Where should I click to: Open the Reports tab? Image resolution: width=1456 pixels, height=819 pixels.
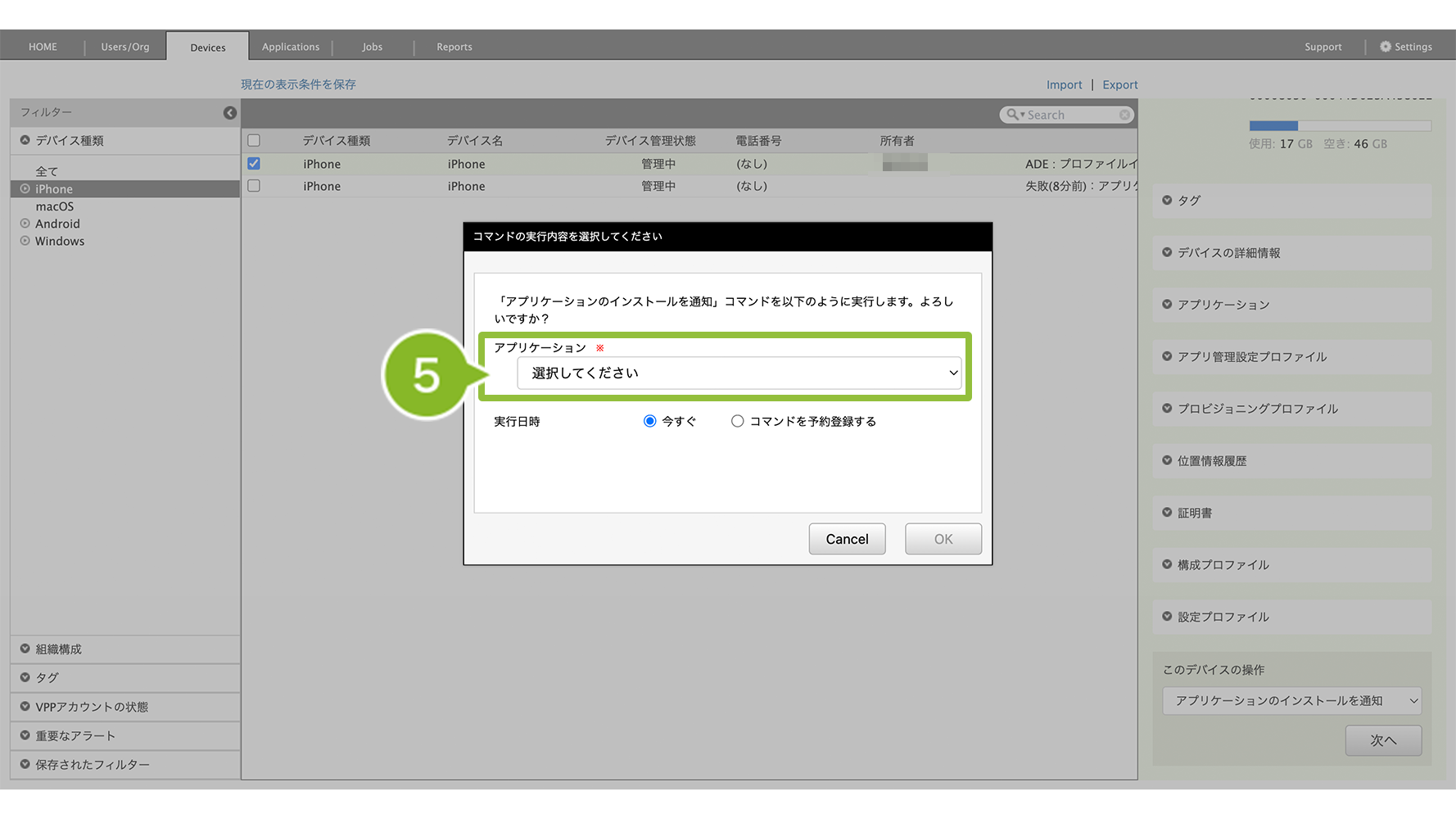click(x=454, y=47)
